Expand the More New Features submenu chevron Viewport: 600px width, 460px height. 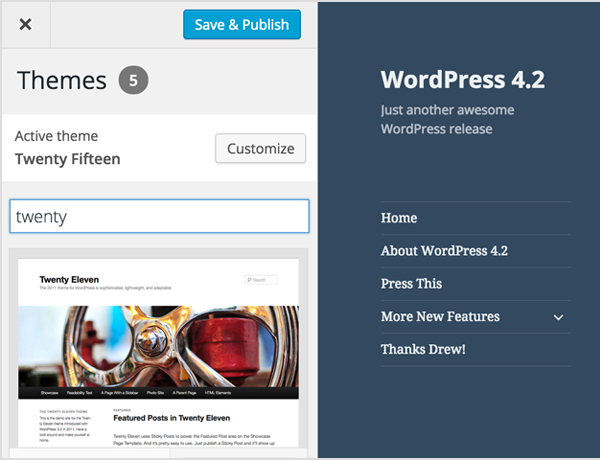tap(558, 318)
